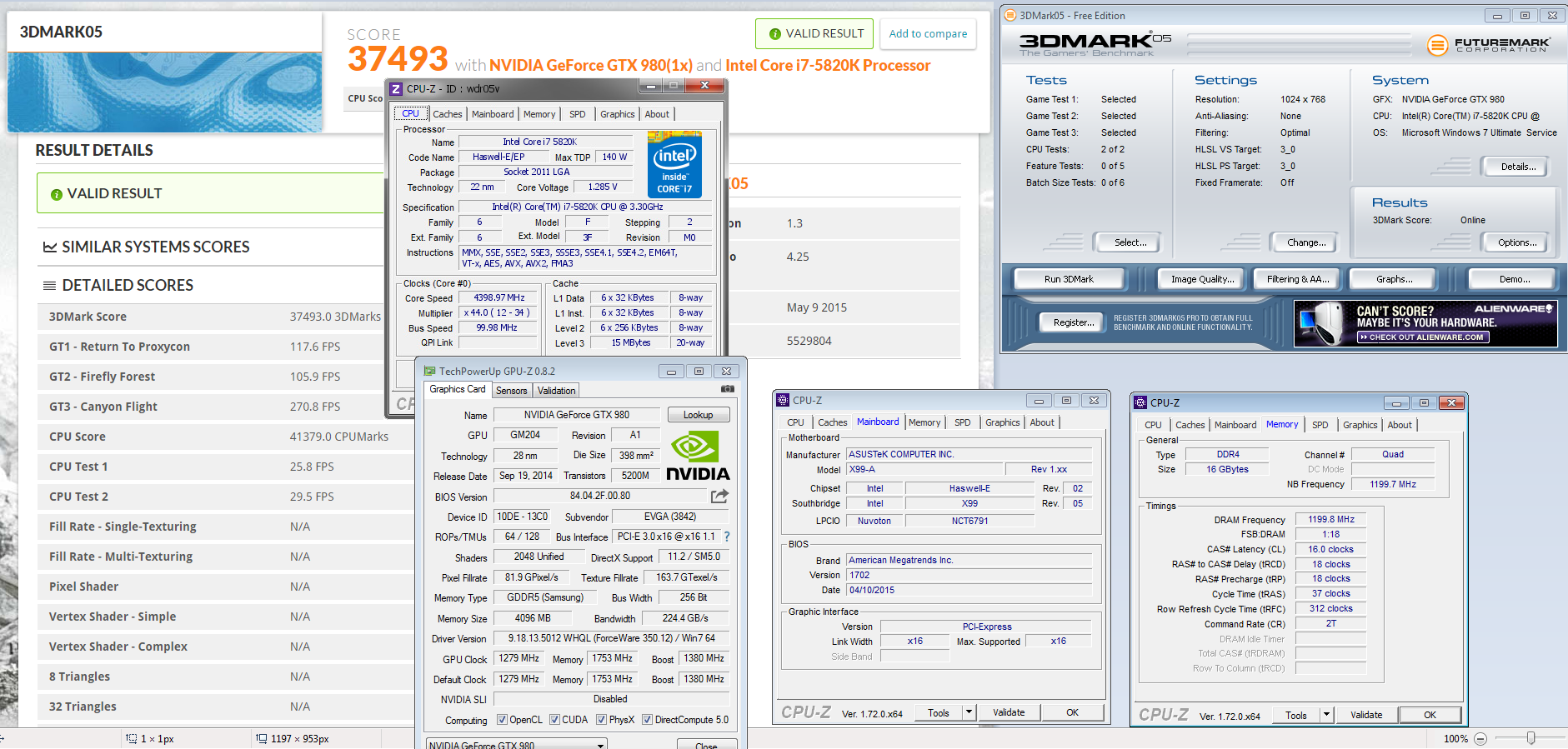Click the valid result checkmark icon in results panel

coord(57,194)
